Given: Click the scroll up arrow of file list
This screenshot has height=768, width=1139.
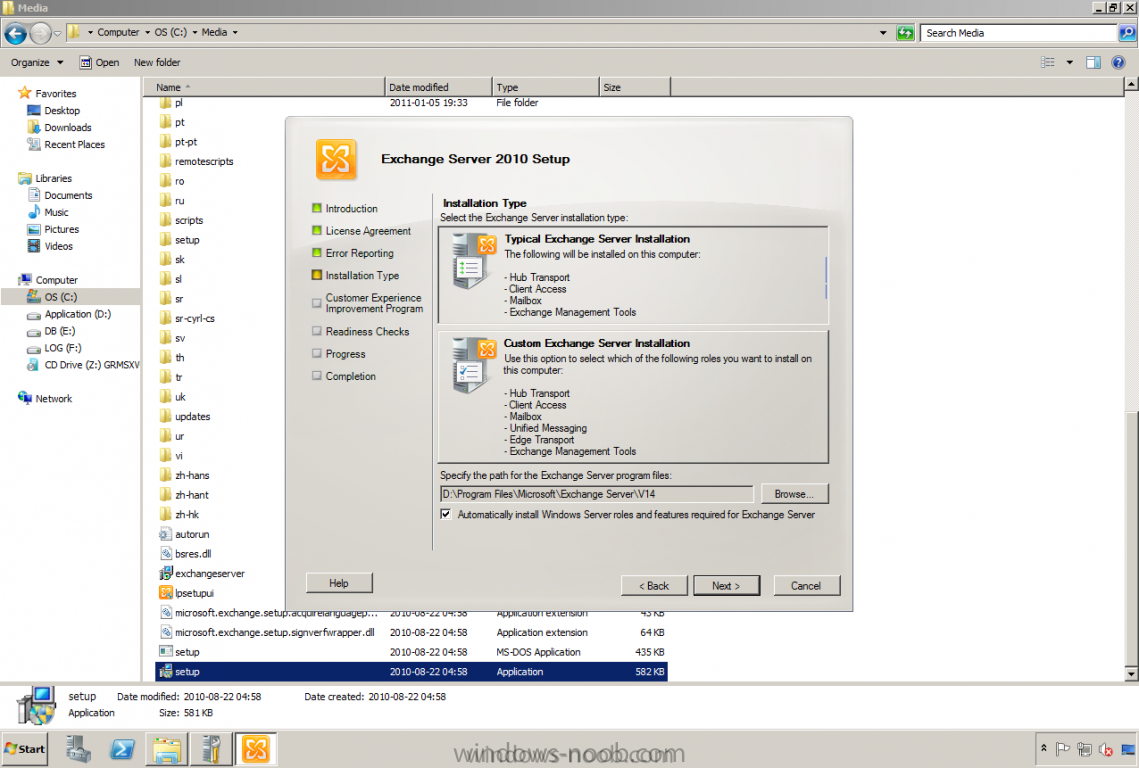Looking at the screenshot, I should coord(1131,84).
